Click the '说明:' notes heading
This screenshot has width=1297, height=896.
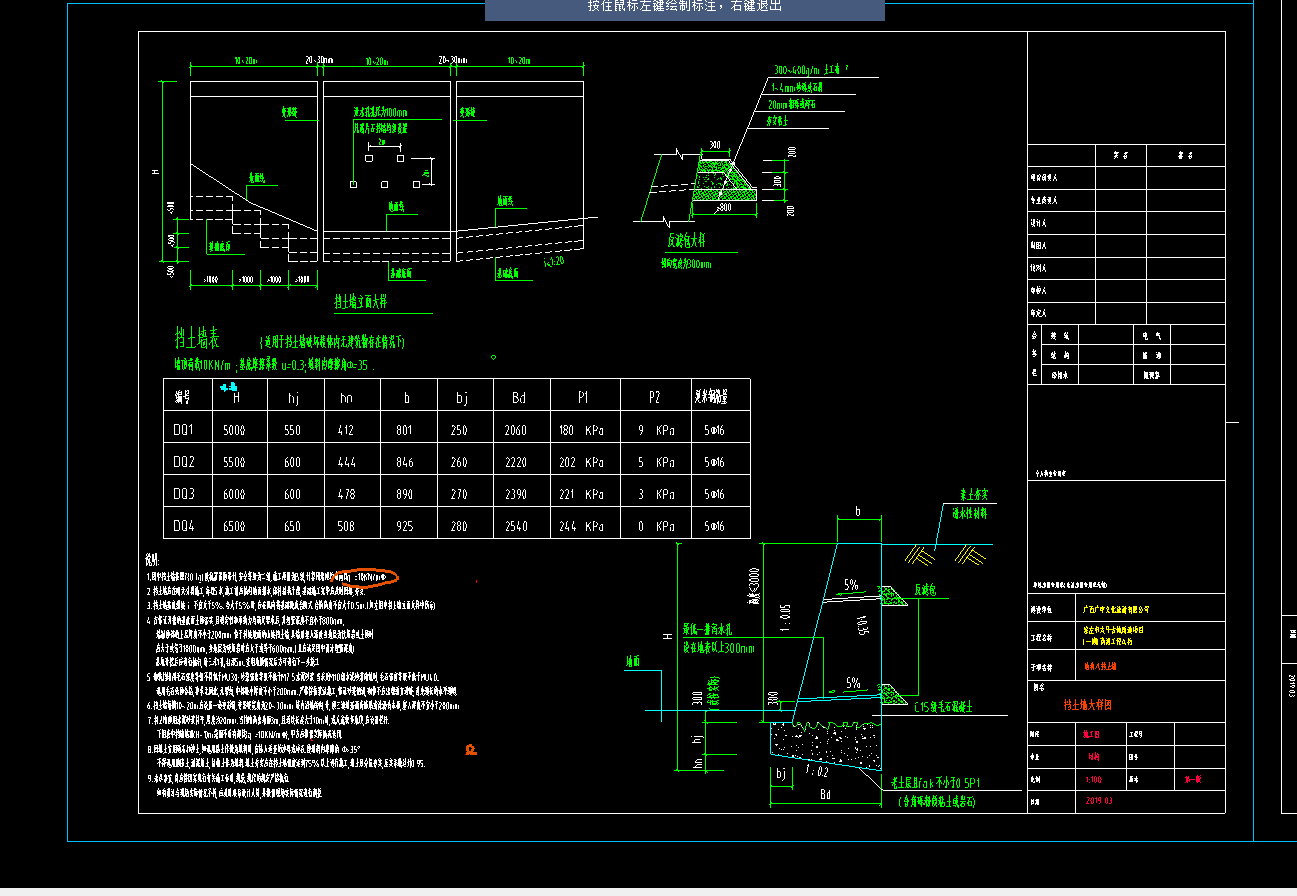pyautogui.click(x=153, y=558)
